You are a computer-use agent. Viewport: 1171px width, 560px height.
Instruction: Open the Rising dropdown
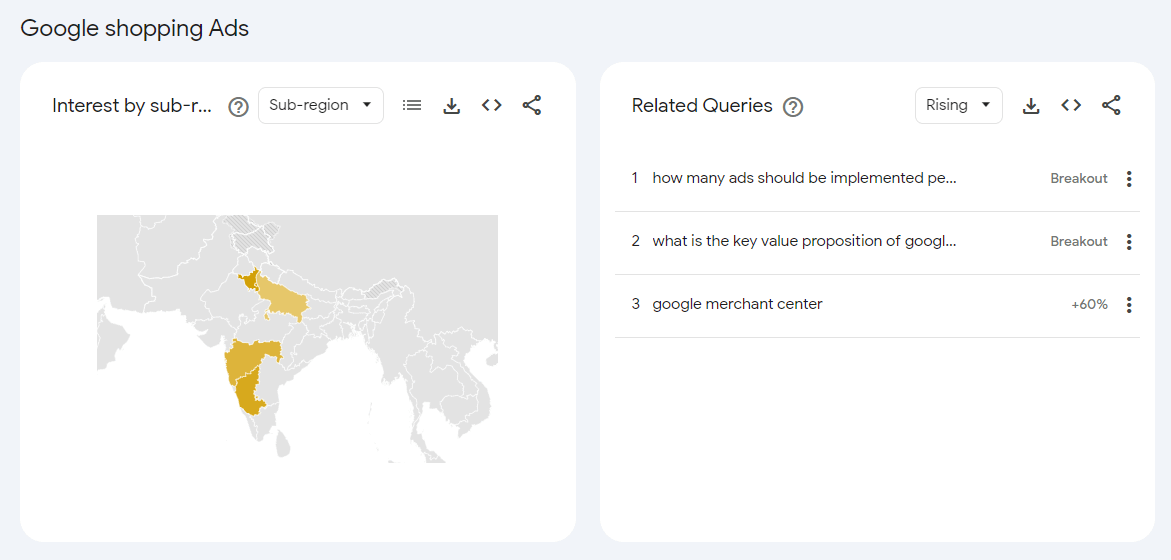click(x=958, y=105)
